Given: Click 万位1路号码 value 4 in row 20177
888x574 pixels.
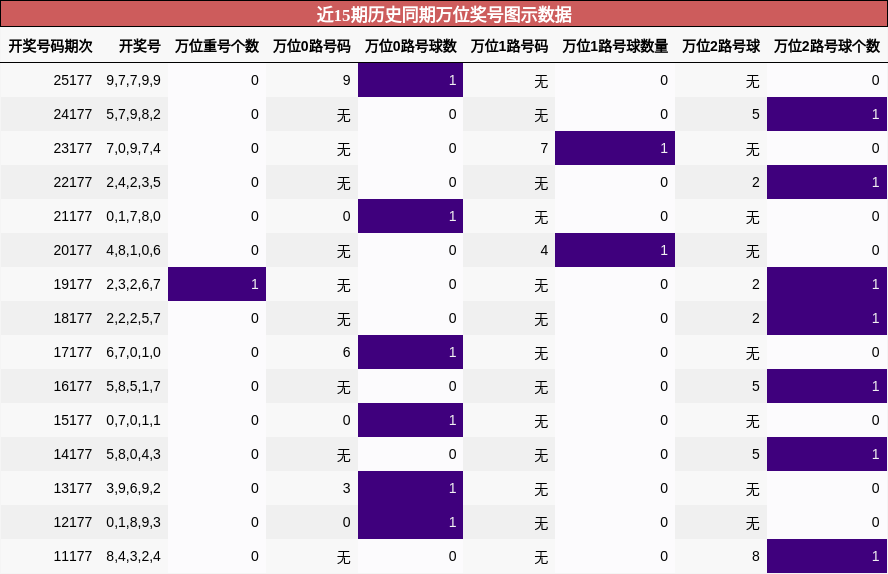Looking at the screenshot, I should coord(544,250).
